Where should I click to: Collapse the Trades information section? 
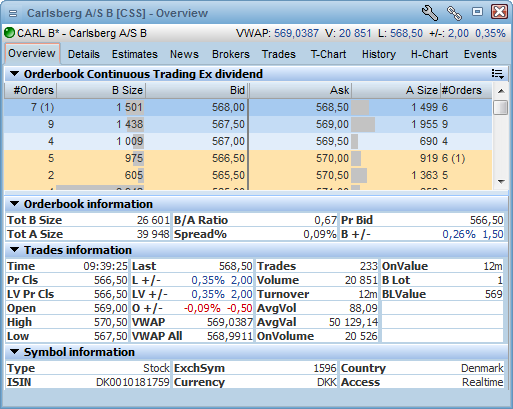coord(14,250)
